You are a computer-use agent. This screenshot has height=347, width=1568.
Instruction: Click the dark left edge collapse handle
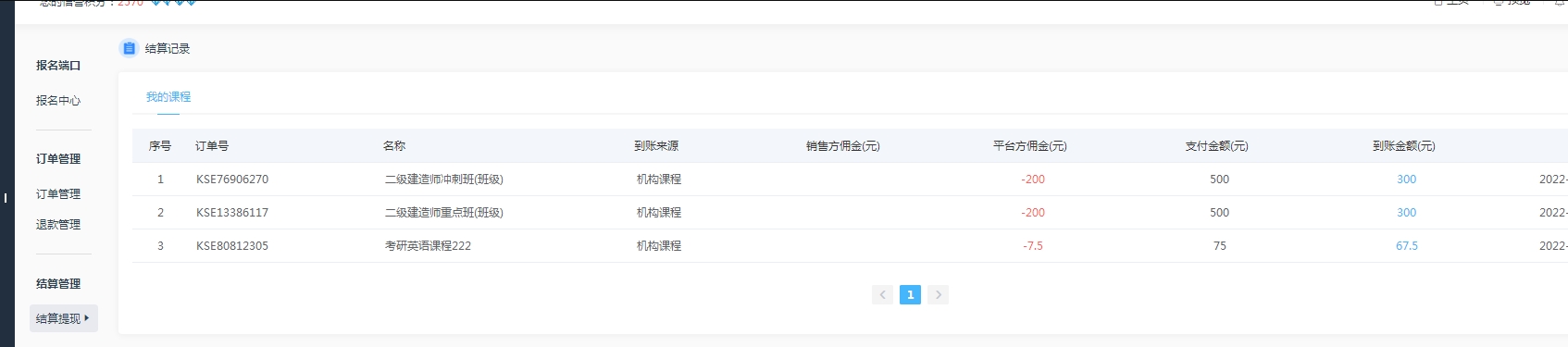click(6, 197)
